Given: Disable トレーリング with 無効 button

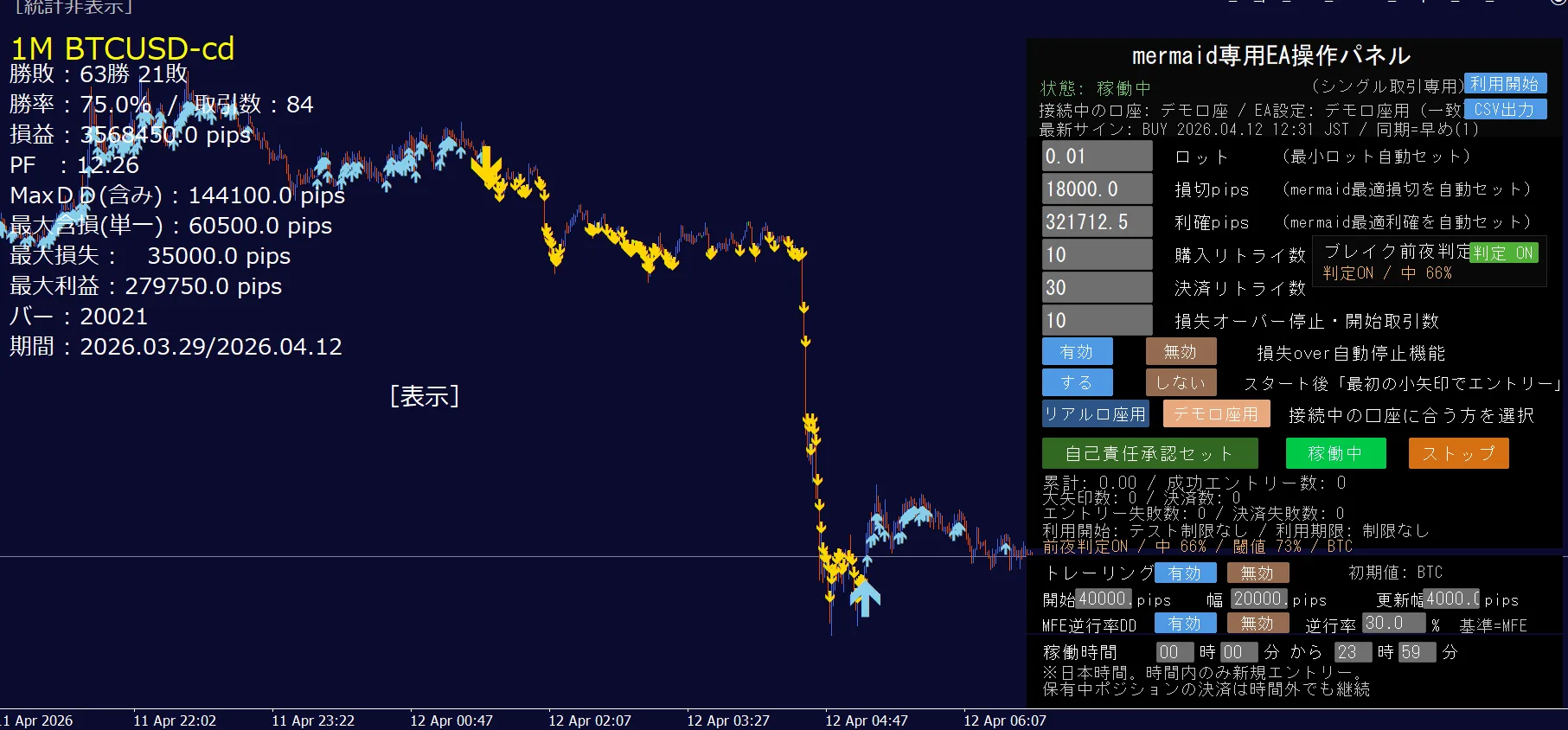Looking at the screenshot, I should click(1258, 573).
